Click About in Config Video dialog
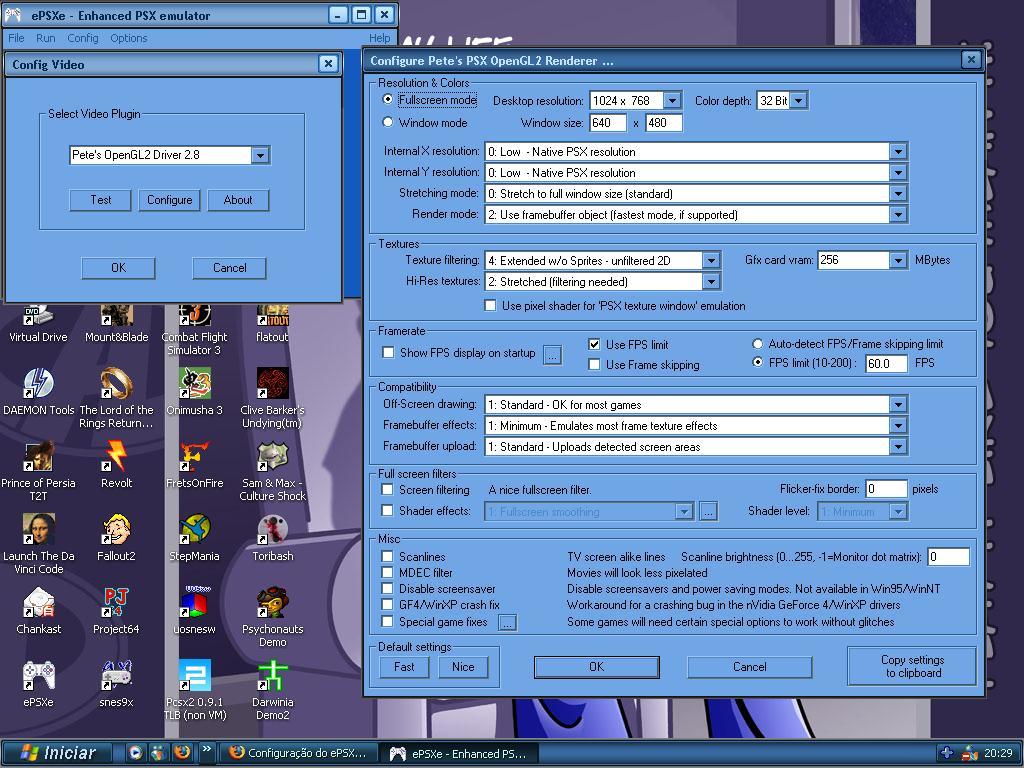The height and width of the screenshot is (768, 1024). coord(238,200)
